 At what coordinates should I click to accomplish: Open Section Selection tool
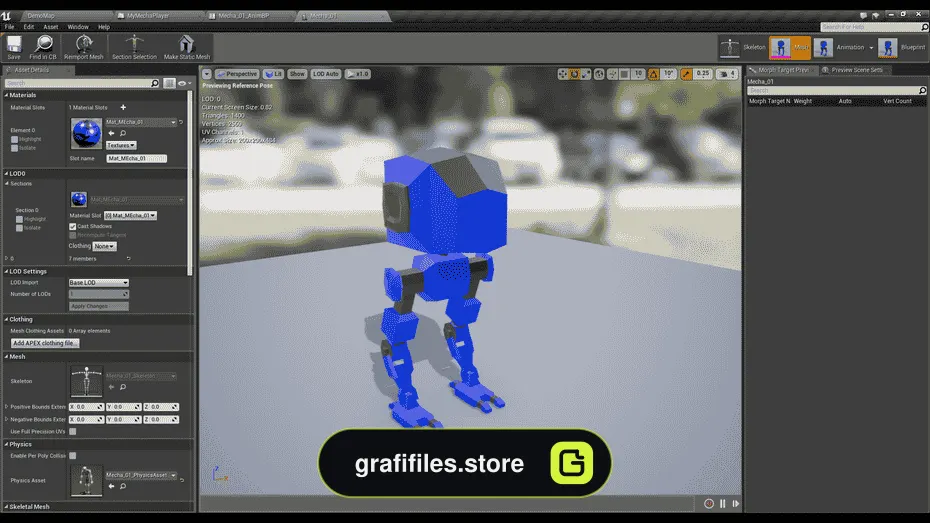tap(134, 47)
